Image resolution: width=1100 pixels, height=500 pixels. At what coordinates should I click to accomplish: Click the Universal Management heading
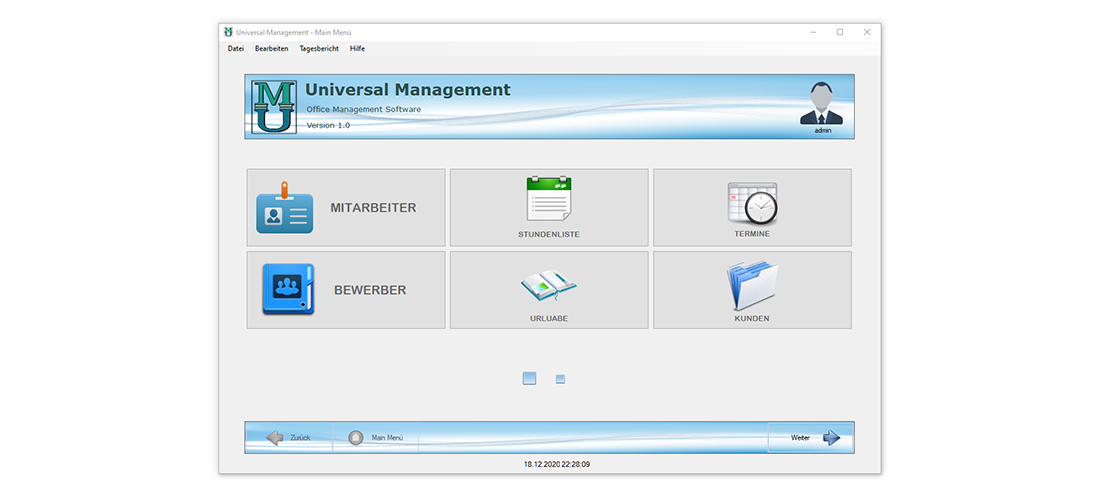tap(408, 90)
